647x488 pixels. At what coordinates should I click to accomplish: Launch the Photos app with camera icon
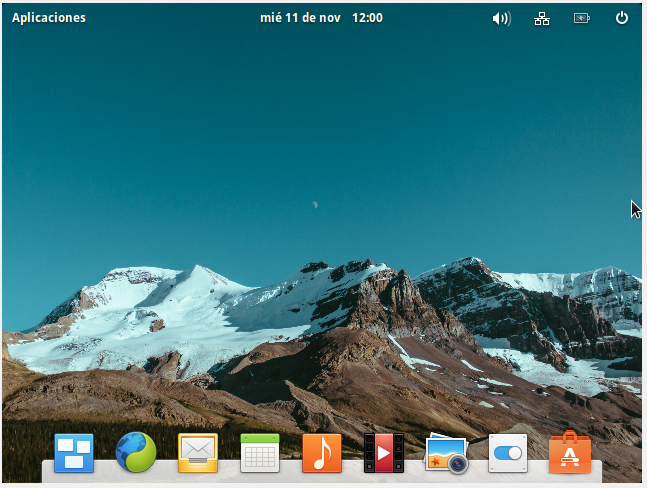(x=446, y=454)
